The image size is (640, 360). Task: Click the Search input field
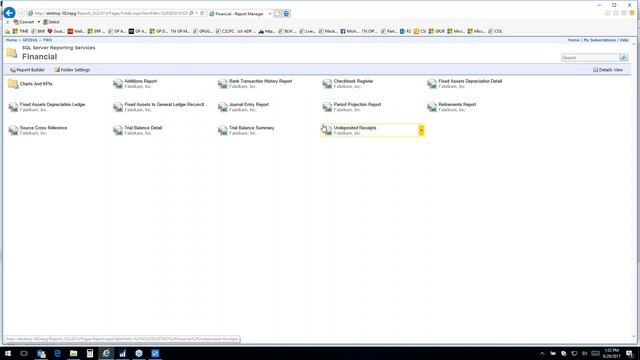click(590, 58)
